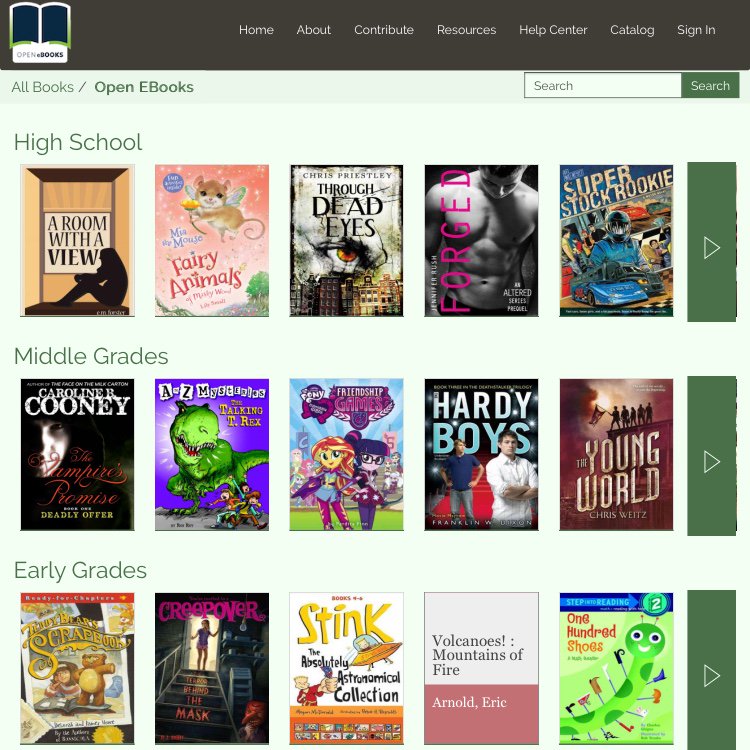Open Teddy Bear's Scrapbook cover
This screenshot has width=750, height=750.
[77, 668]
